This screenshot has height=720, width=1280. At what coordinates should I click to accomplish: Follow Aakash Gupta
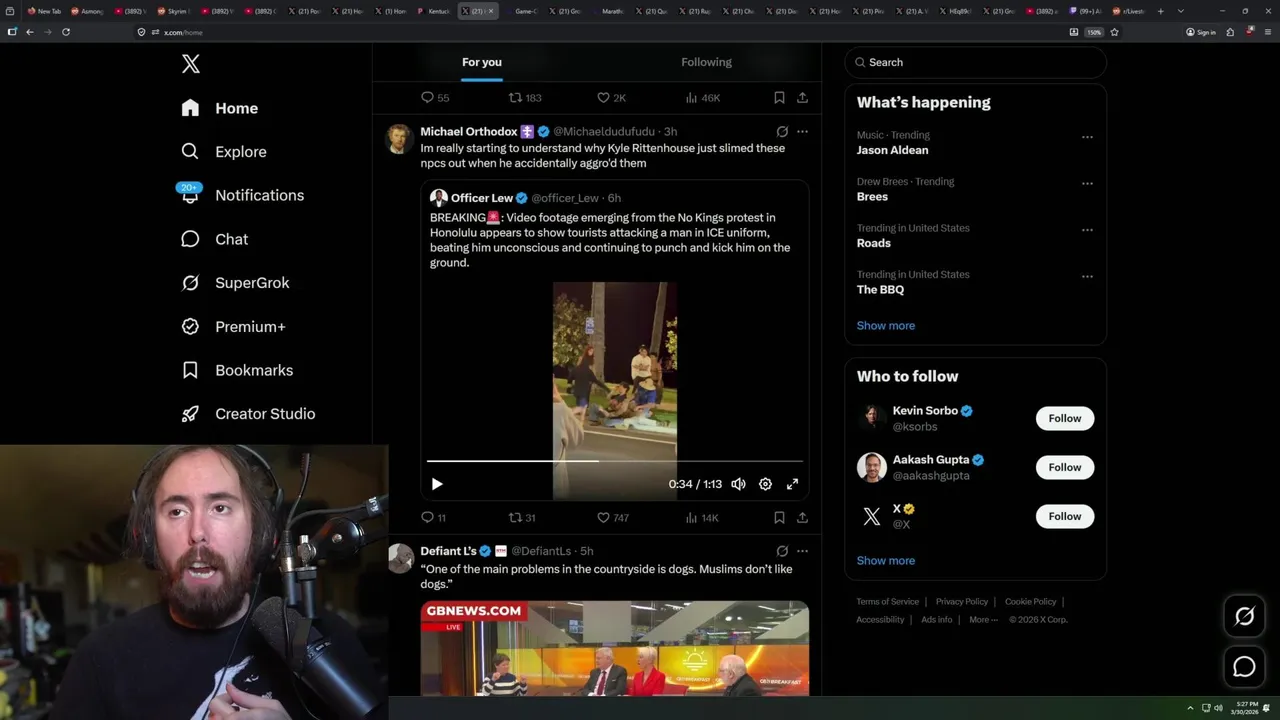1065,467
